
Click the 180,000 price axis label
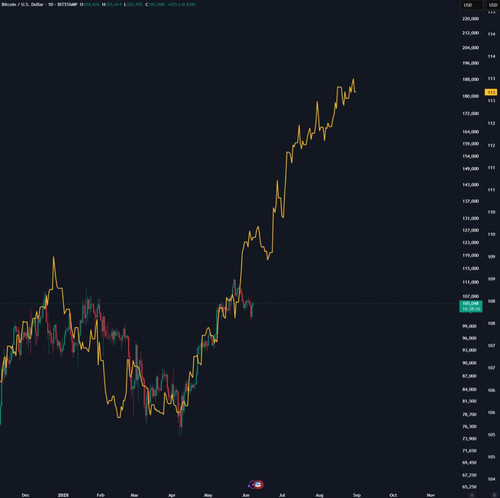point(470,96)
